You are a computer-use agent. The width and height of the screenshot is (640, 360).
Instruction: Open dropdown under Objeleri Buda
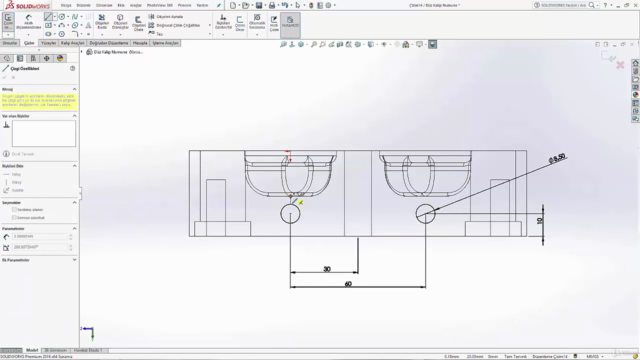point(102,35)
